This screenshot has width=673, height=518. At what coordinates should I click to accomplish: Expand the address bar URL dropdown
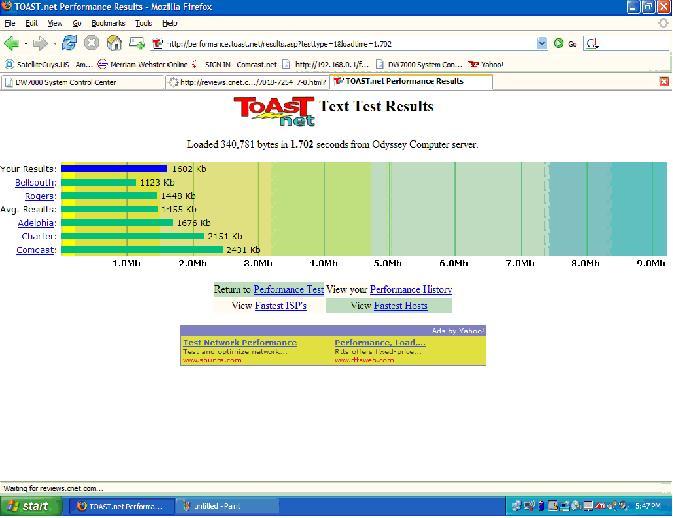pyautogui.click(x=542, y=43)
